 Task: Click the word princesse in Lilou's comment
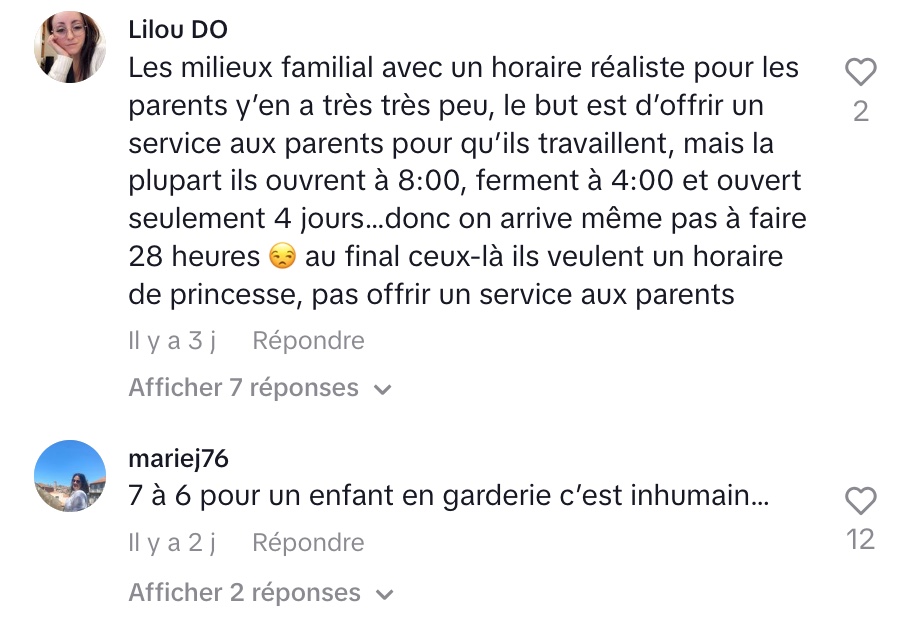point(236,295)
